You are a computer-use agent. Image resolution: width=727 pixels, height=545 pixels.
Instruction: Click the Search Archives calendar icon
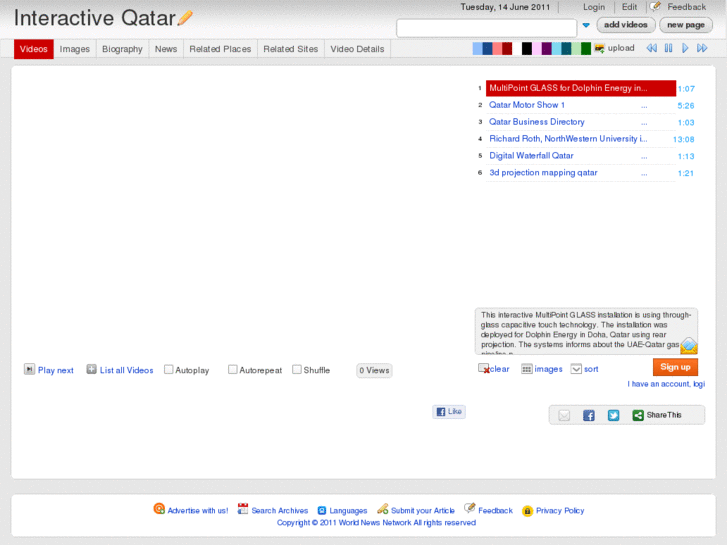(242, 509)
